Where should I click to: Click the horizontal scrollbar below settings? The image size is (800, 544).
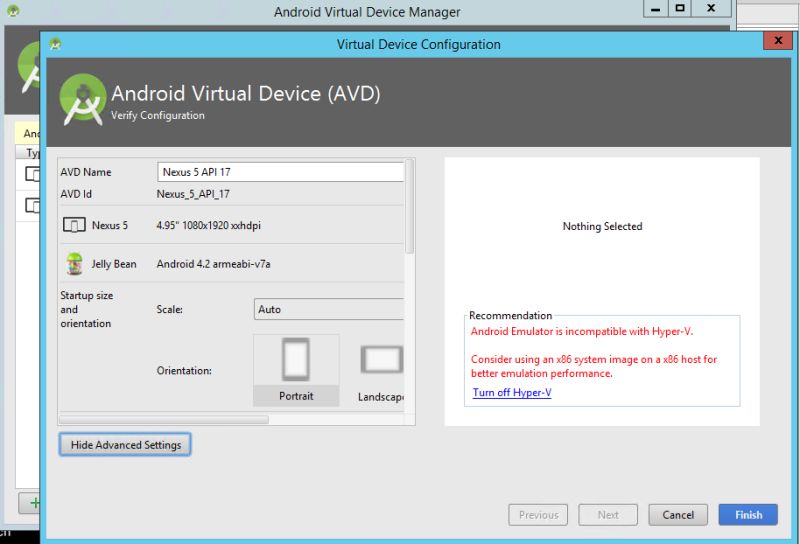tap(164, 419)
